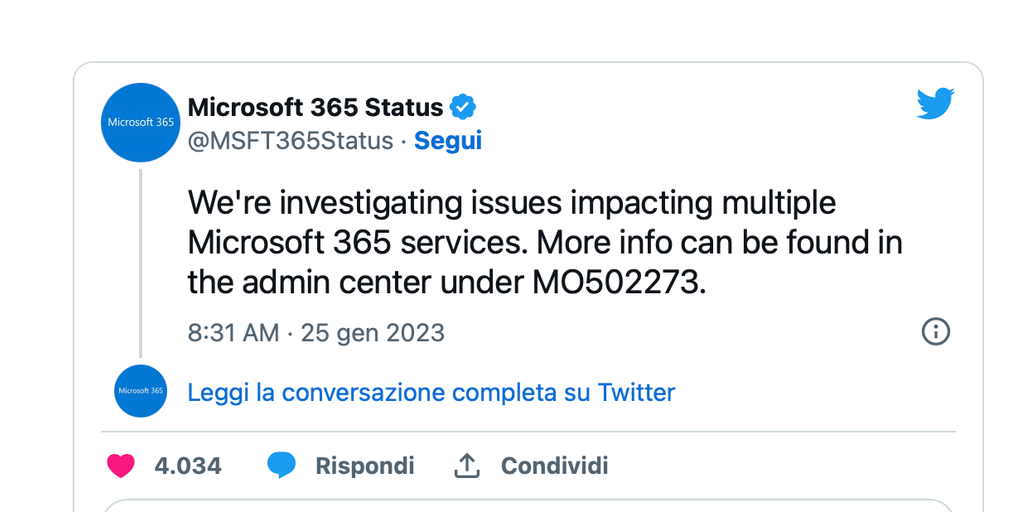Image resolution: width=1024 pixels, height=512 pixels.
Task: Like the tweet with the heart icon
Action: coord(121,466)
